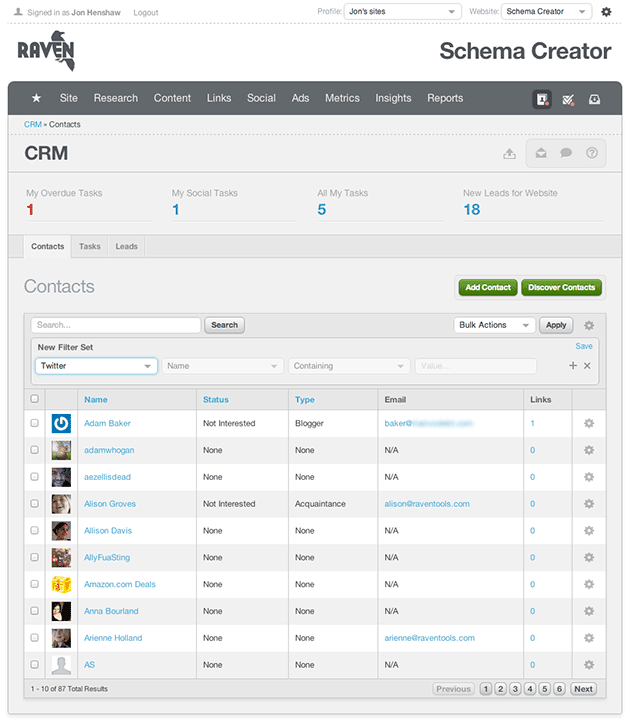Open the CRM contacts icon in navigation bar
The image size is (630, 720).
(542, 99)
